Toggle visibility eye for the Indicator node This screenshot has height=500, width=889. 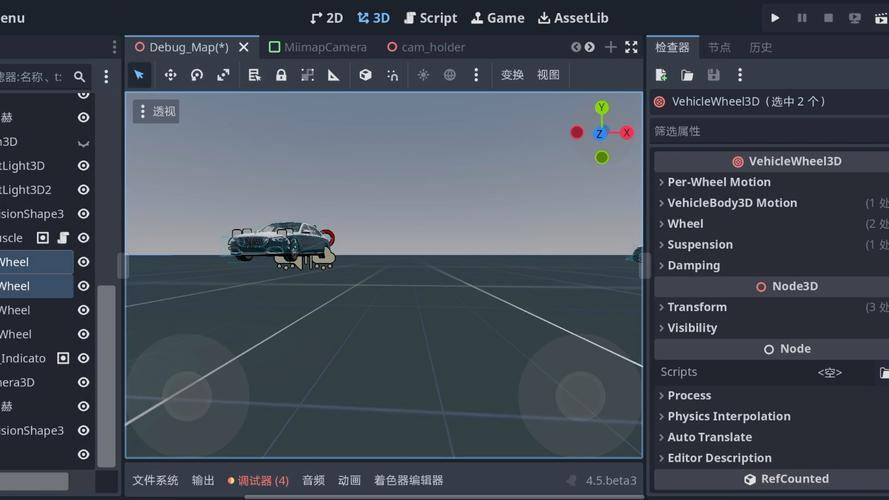pos(84,358)
